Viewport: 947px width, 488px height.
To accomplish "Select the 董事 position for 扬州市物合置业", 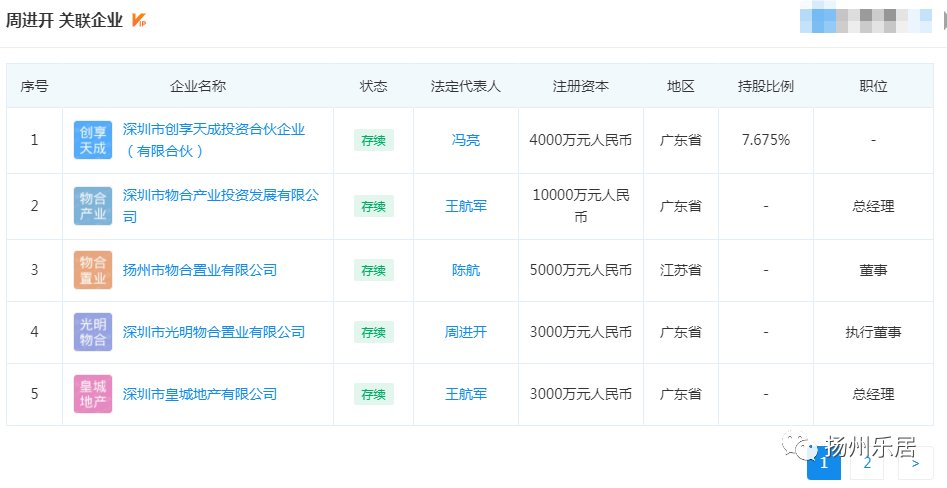I will 873,270.
